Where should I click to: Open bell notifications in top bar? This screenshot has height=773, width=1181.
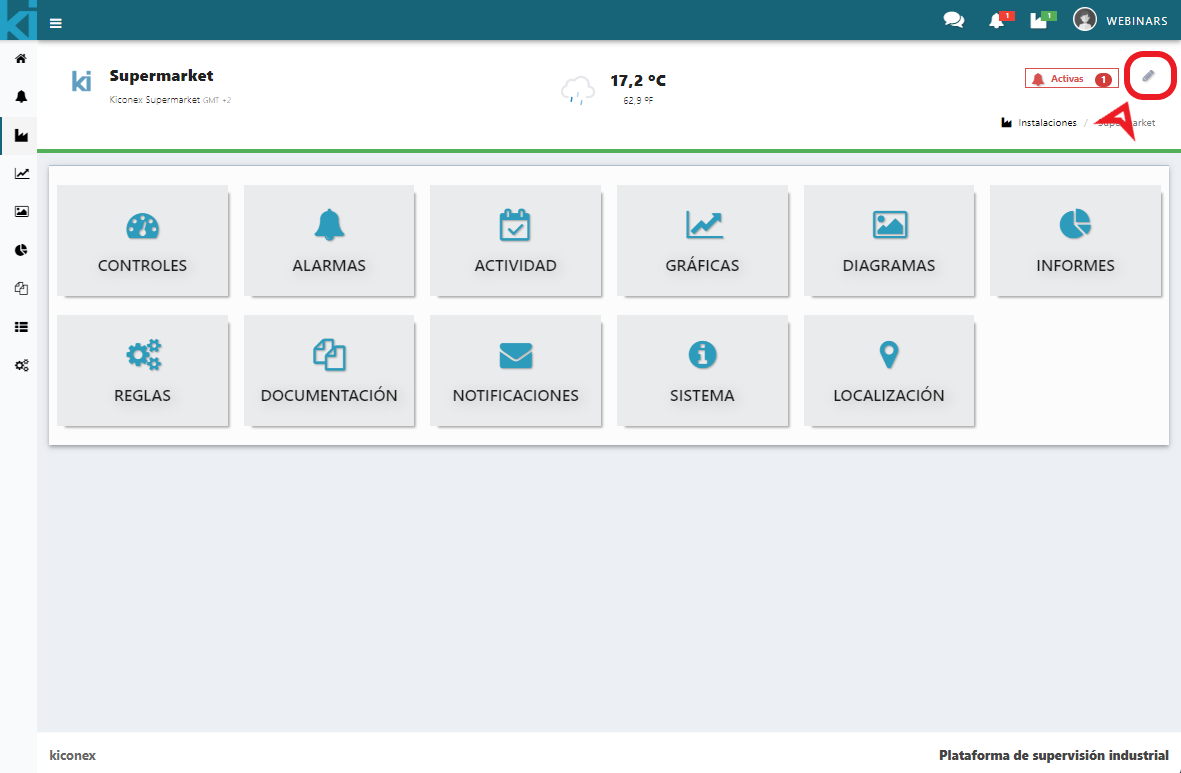point(997,20)
